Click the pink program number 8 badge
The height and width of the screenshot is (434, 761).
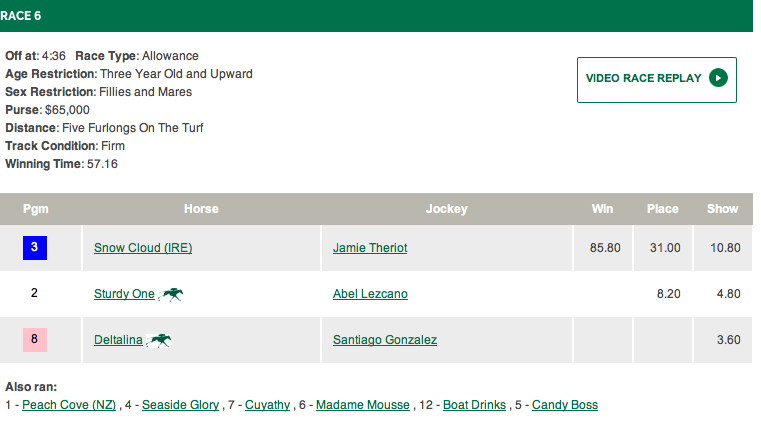(x=35, y=339)
